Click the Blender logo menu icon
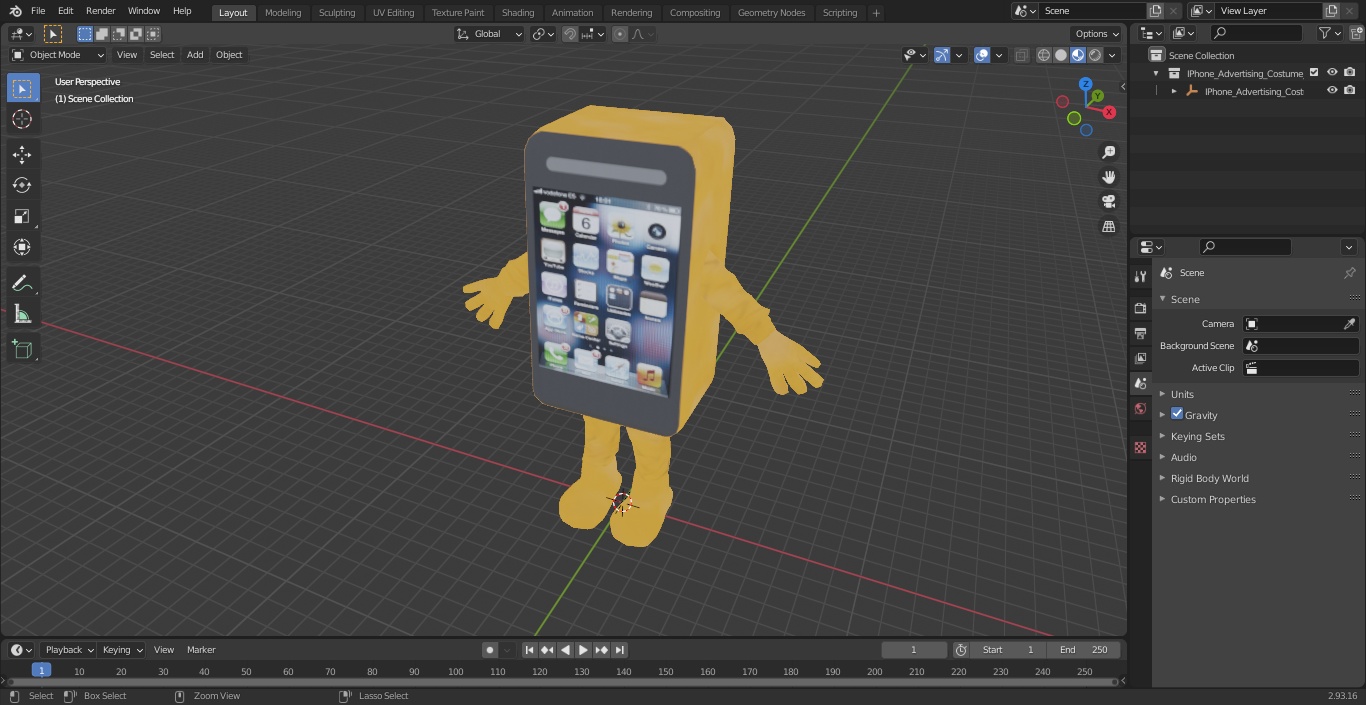 pos(15,11)
